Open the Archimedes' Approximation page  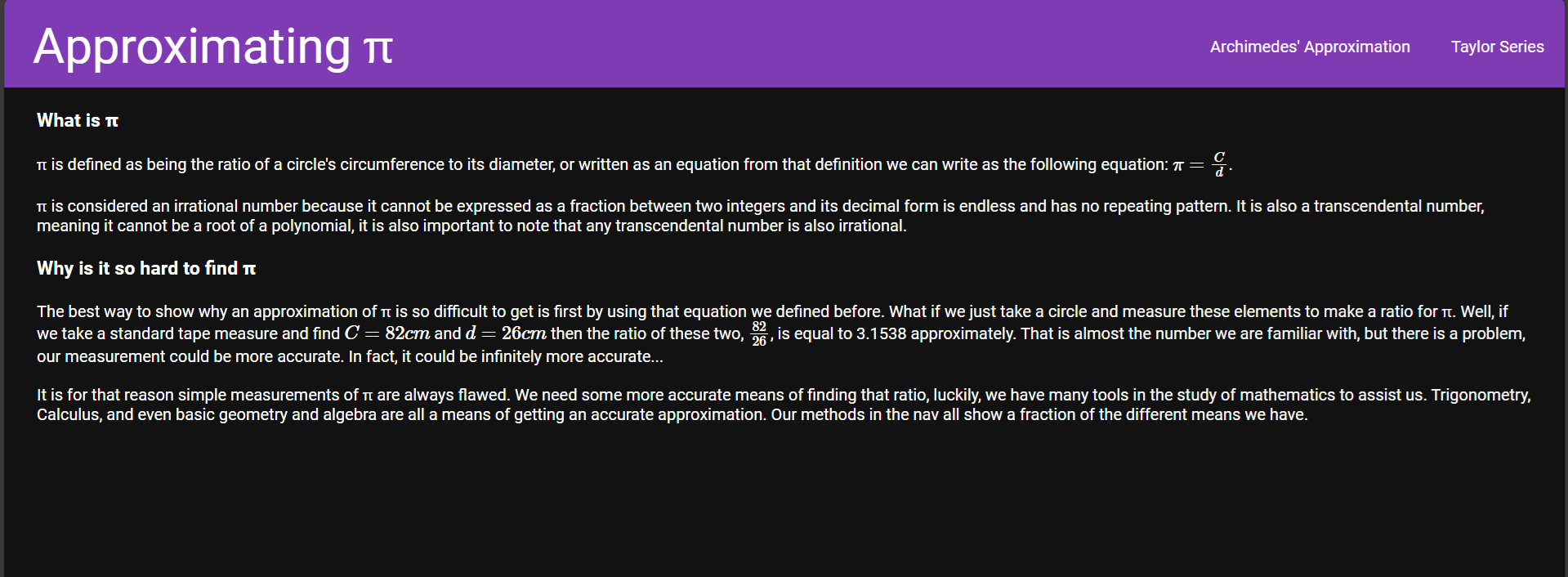1310,47
